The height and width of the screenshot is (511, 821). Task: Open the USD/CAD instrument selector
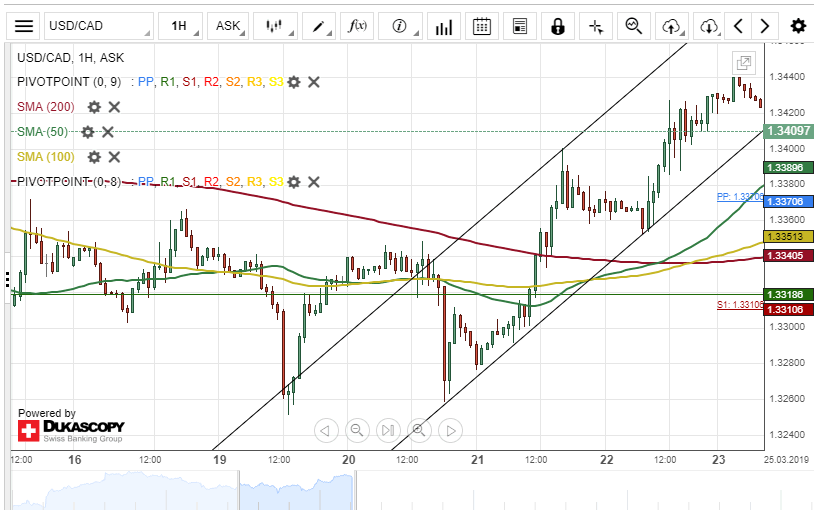click(x=98, y=26)
